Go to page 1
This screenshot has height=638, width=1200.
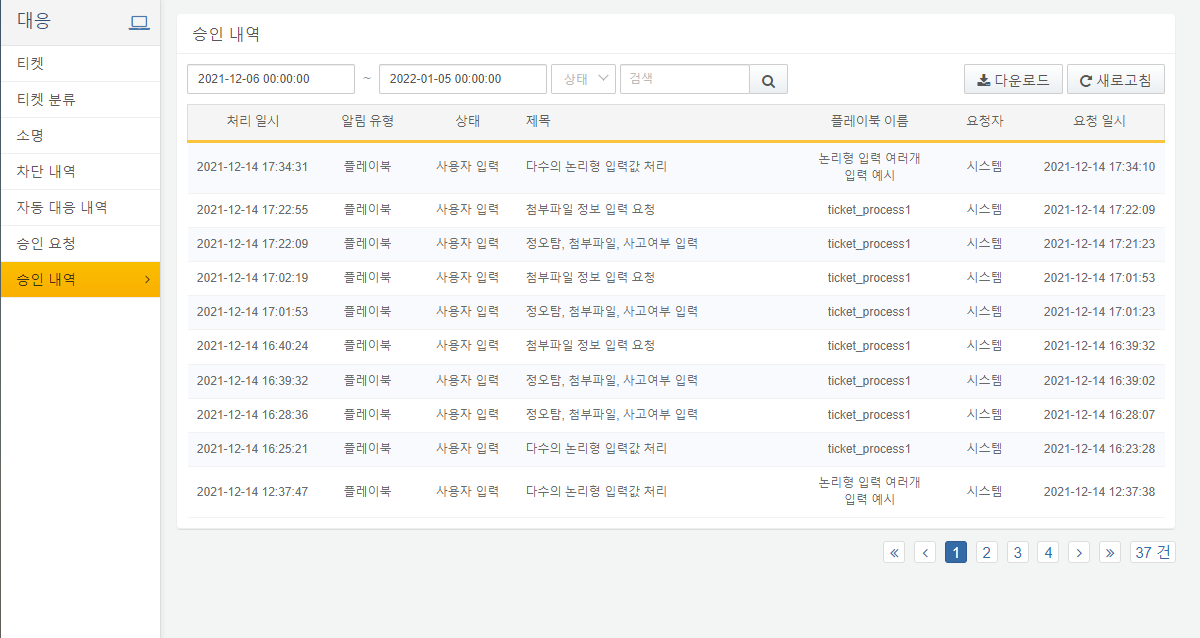955,552
